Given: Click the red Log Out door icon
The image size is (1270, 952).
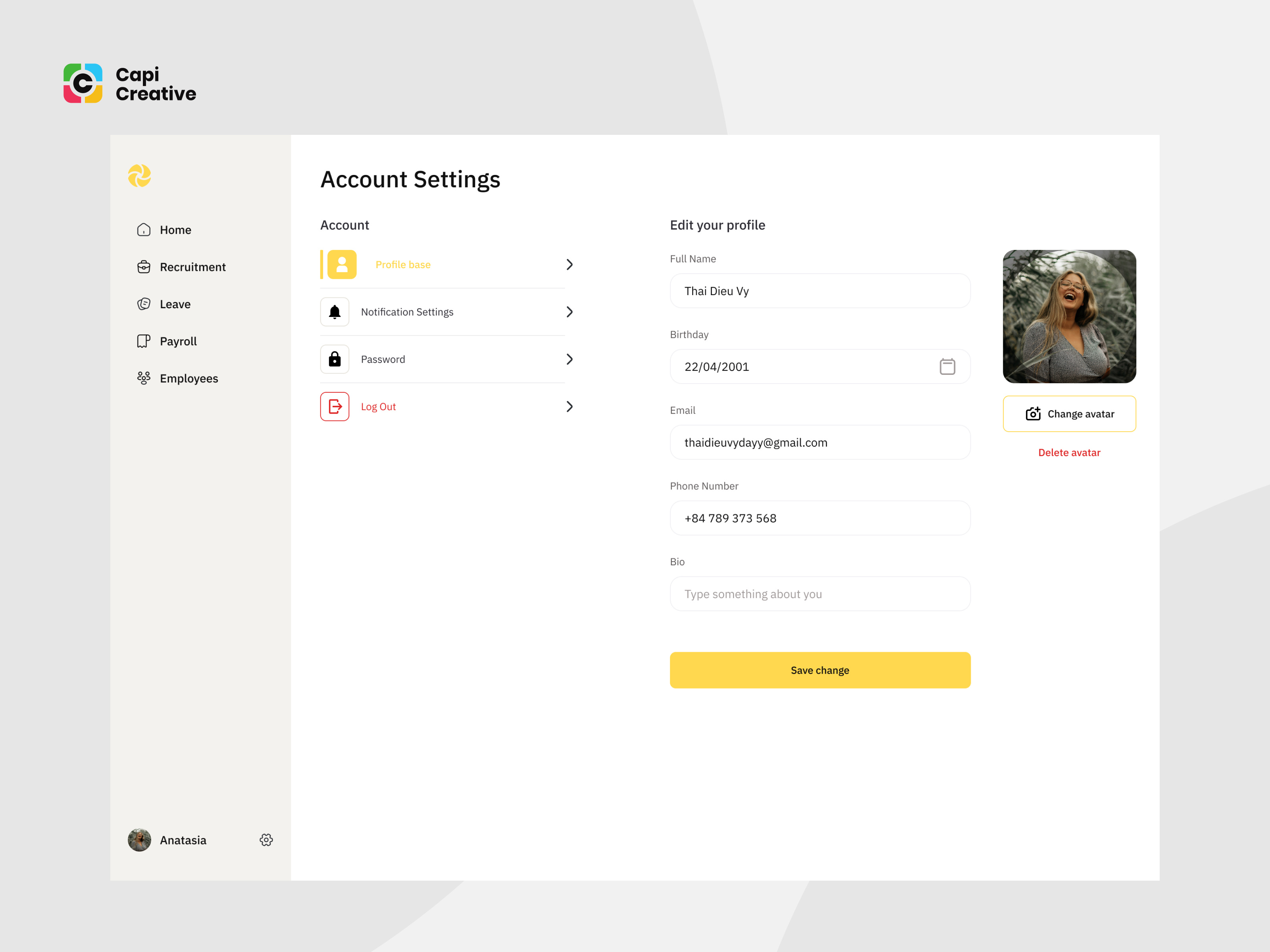Looking at the screenshot, I should click(x=335, y=407).
